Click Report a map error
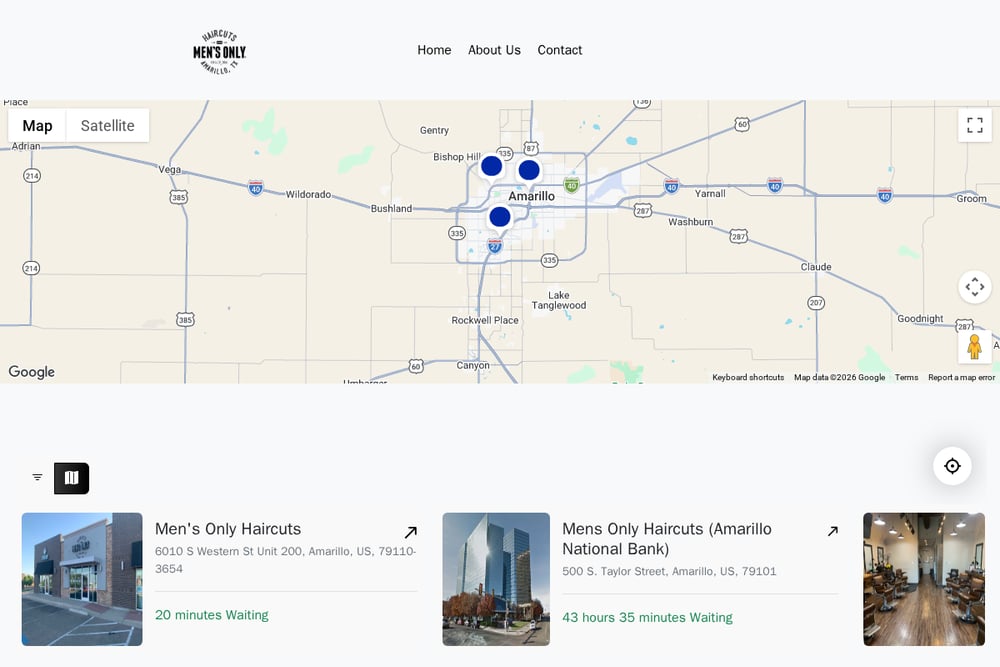 pos(961,377)
